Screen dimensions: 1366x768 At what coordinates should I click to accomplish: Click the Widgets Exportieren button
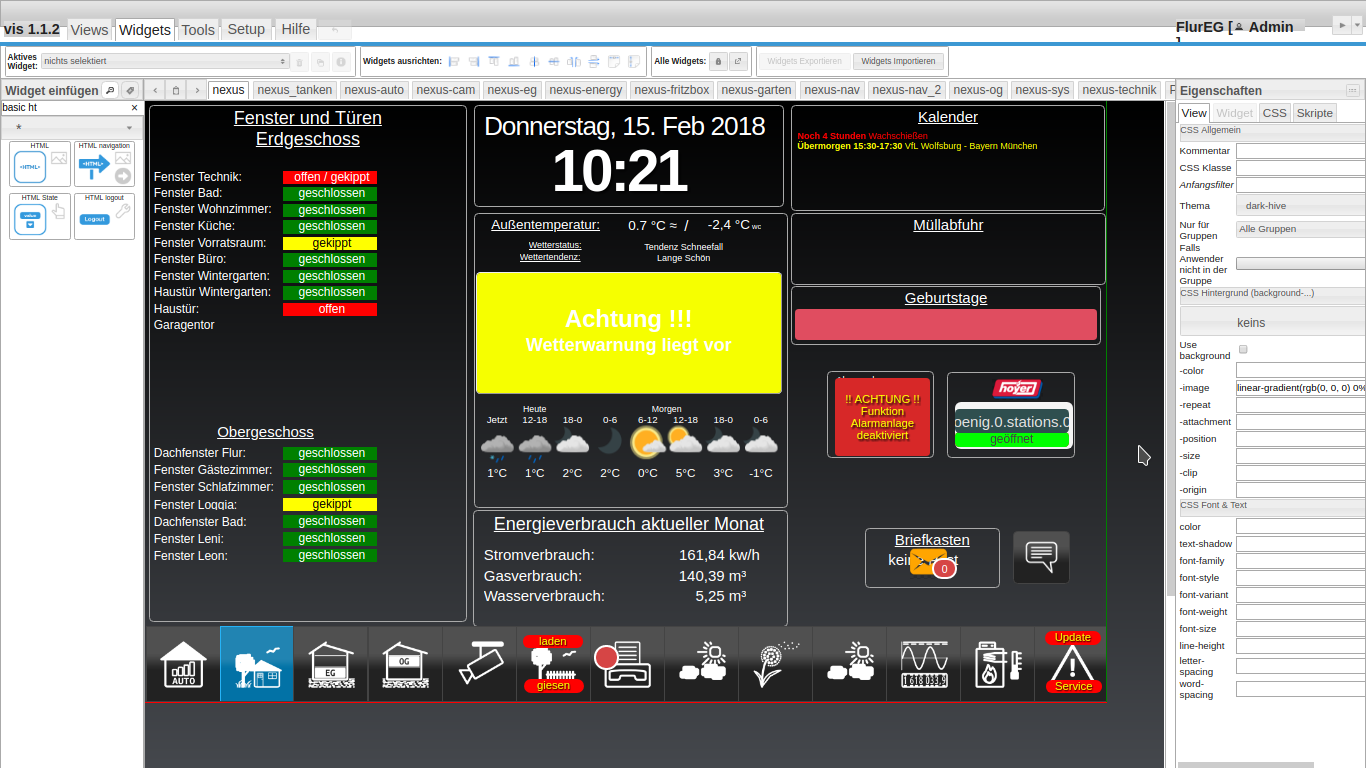point(805,61)
